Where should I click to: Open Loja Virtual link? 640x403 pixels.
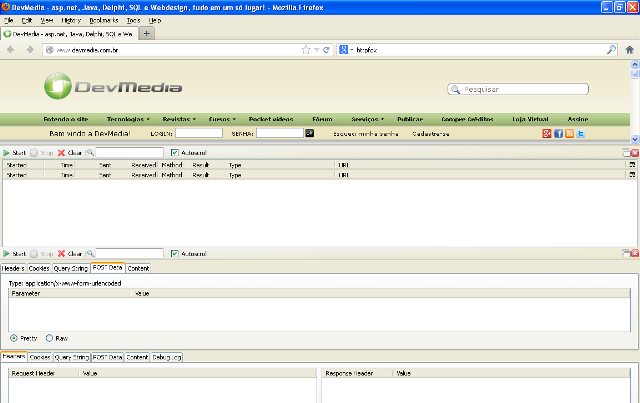tap(530, 119)
